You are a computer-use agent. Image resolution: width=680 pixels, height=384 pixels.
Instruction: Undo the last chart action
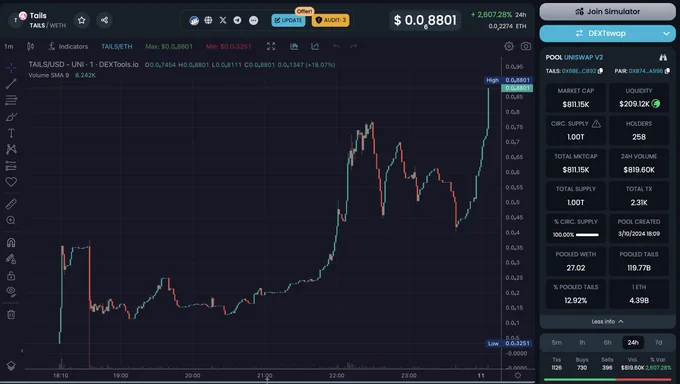tap(336, 46)
